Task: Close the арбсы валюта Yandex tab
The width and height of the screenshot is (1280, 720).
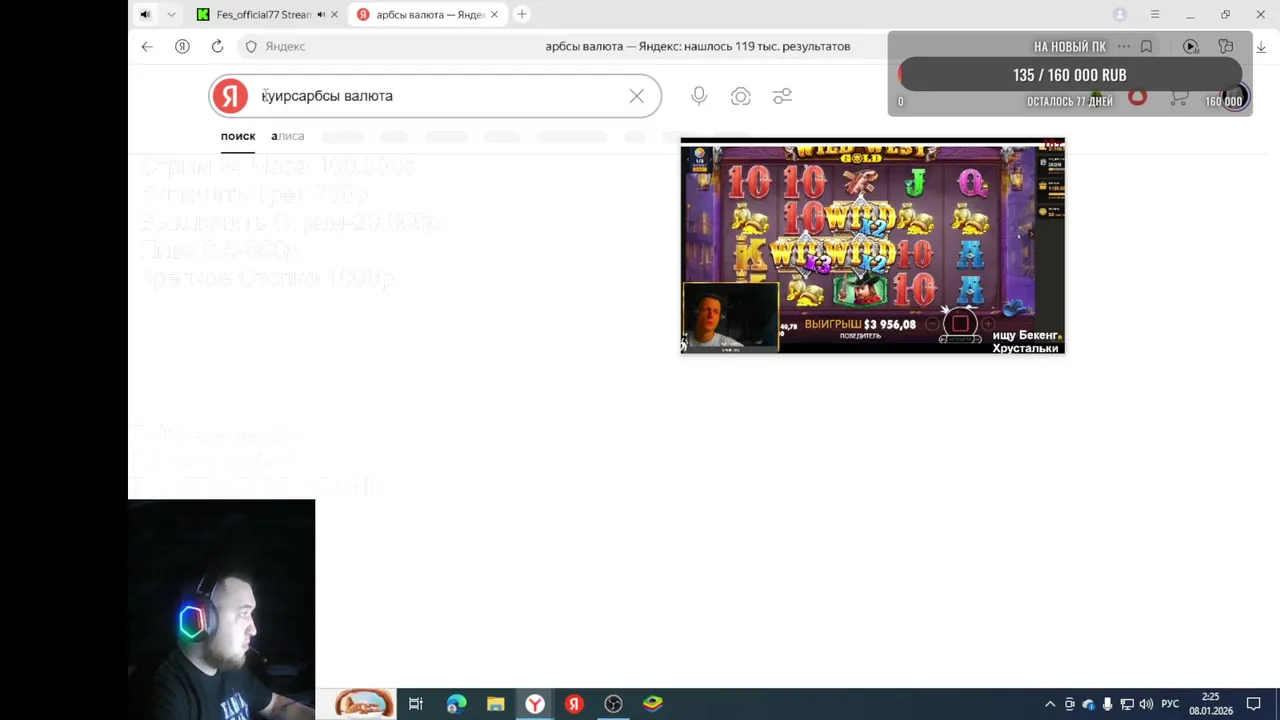Action: tap(494, 14)
